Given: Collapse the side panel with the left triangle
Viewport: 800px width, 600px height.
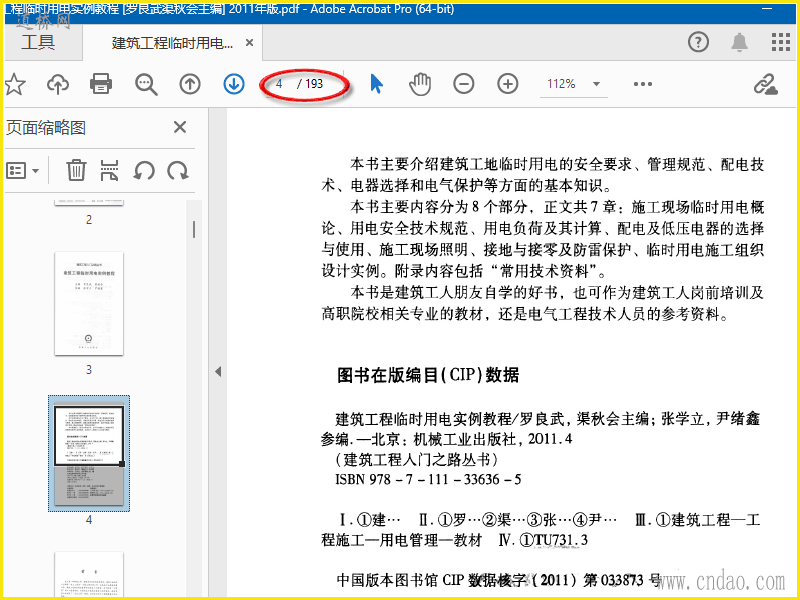Looking at the screenshot, I should point(218,371).
